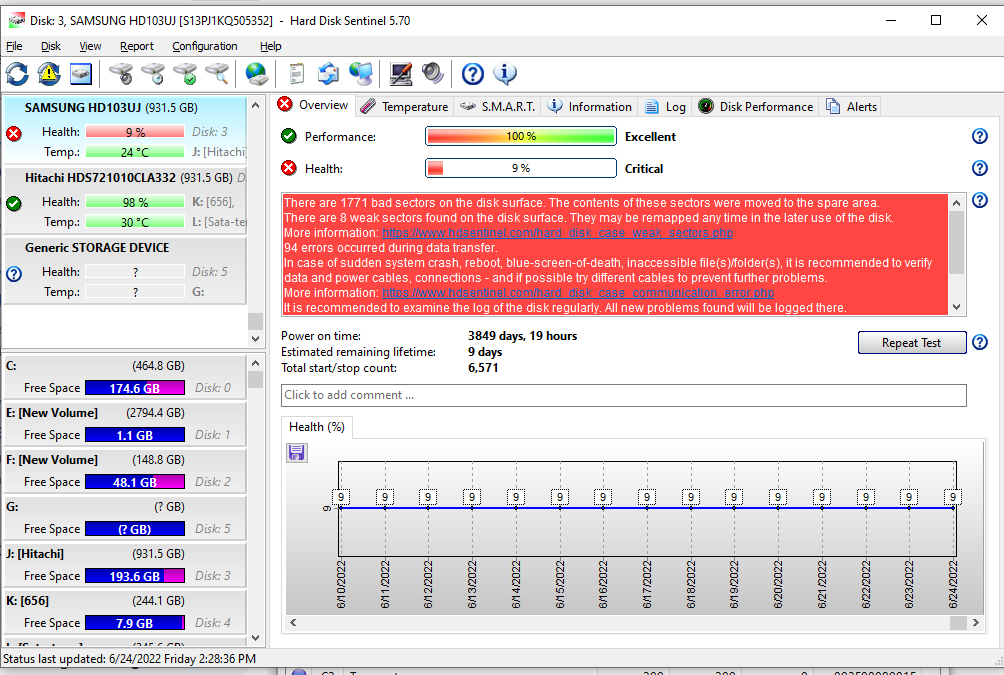Open the Help menu
This screenshot has height=675, width=1004.
point(270,46)
